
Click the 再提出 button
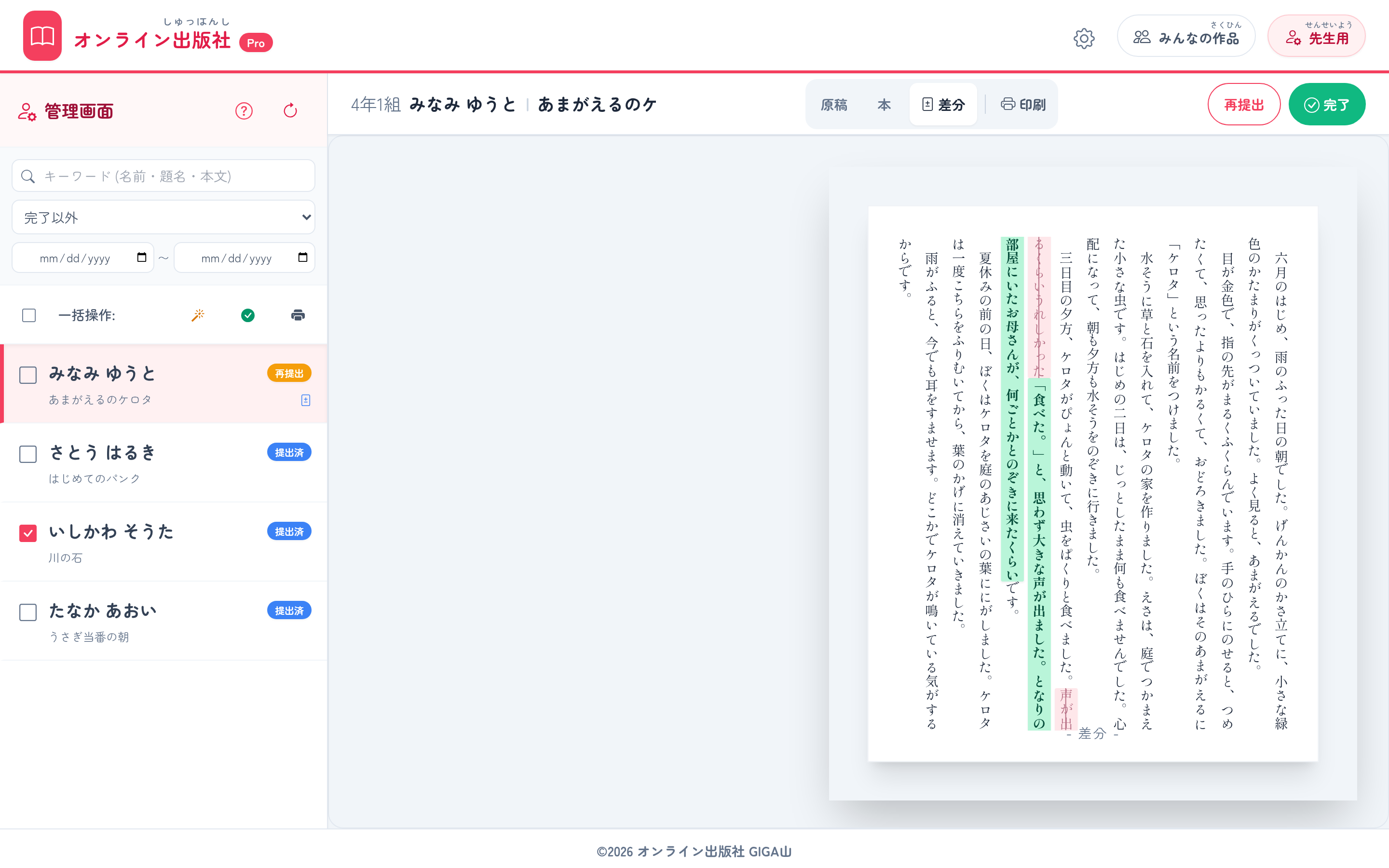[x=1244, y=105]
